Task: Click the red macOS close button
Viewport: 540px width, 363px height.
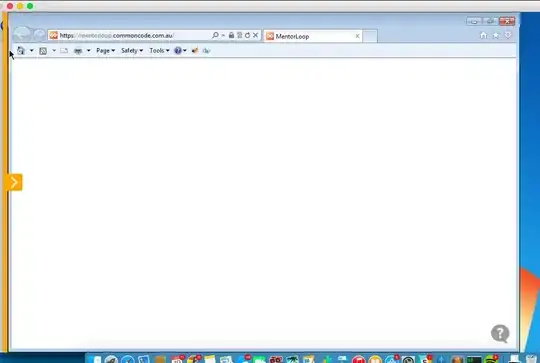Action: pyautogui.click(x=10, y=6)
